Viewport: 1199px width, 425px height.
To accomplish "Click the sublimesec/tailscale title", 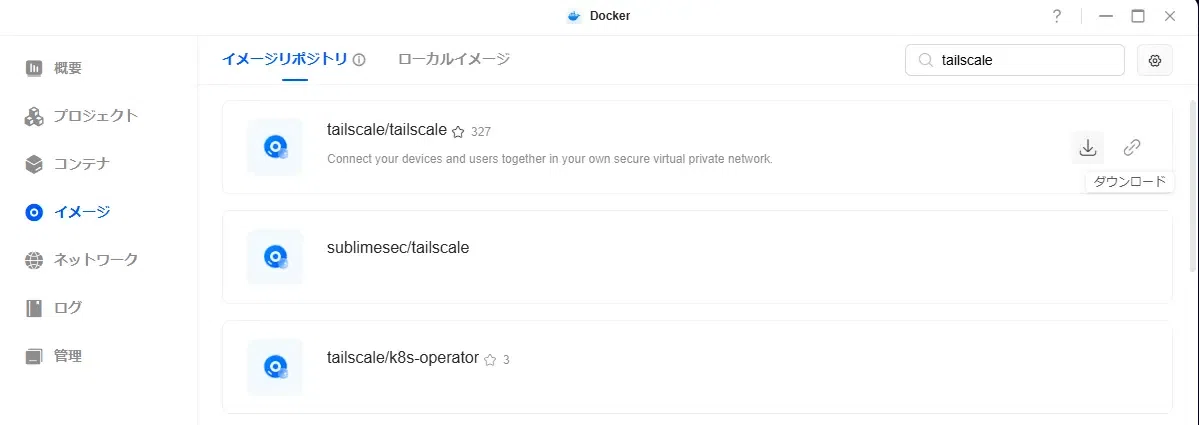I will pyautogui.click(x=398, y=248).
